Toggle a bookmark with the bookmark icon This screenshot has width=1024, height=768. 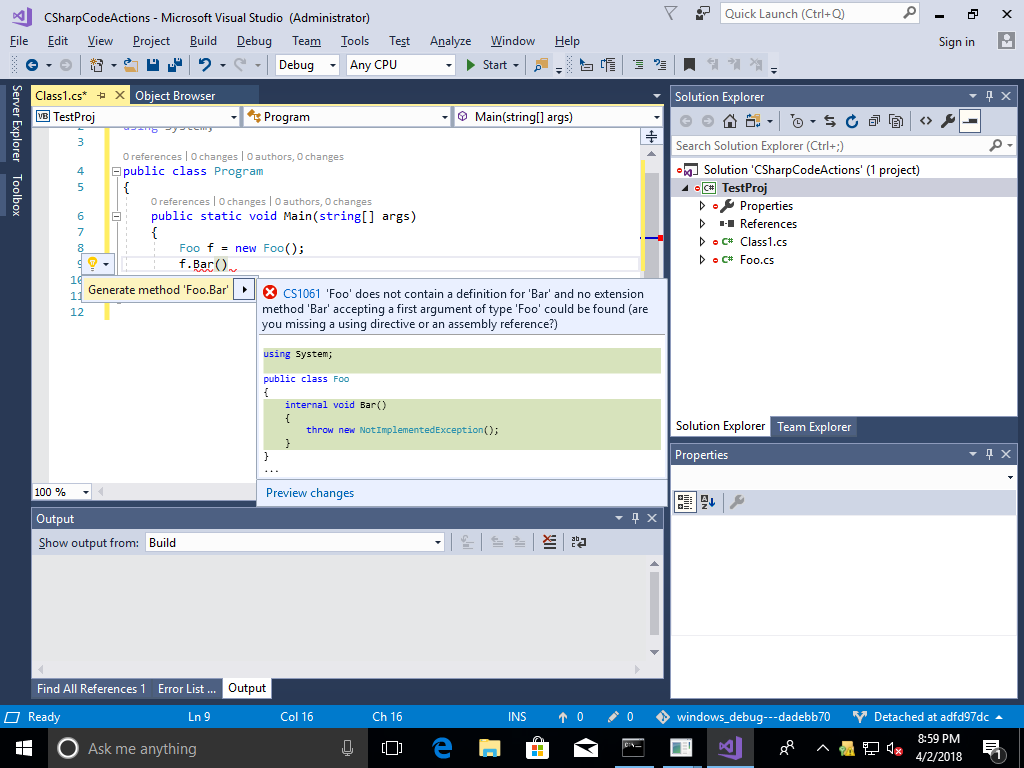click(689, 65)
